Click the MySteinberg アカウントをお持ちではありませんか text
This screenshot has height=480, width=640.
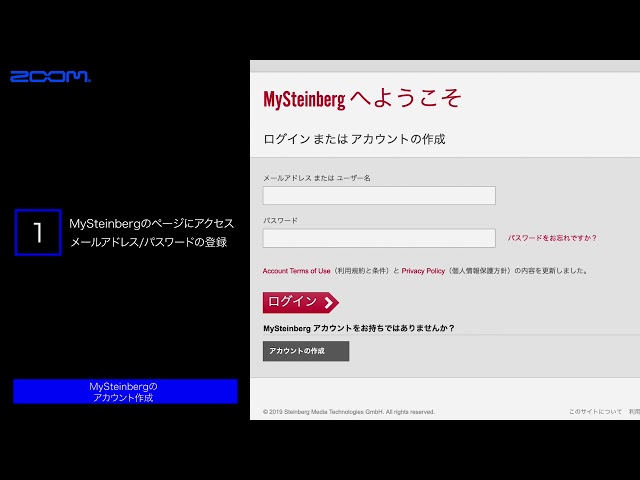tap(359, 328)
